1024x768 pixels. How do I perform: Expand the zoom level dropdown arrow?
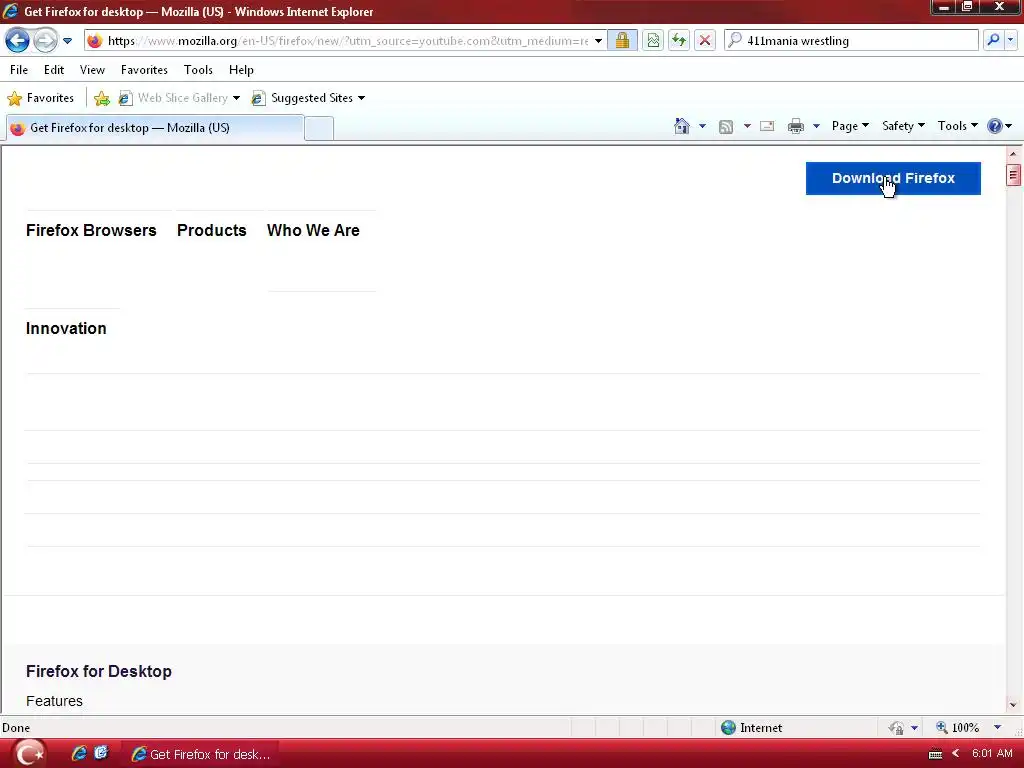[x=997, y=728]
